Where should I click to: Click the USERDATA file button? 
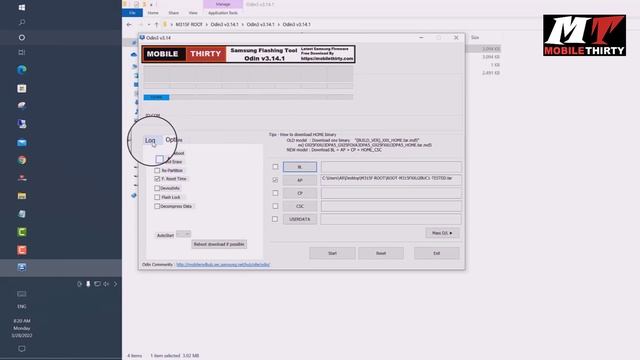pyautogui.click(x=300, y=219)
